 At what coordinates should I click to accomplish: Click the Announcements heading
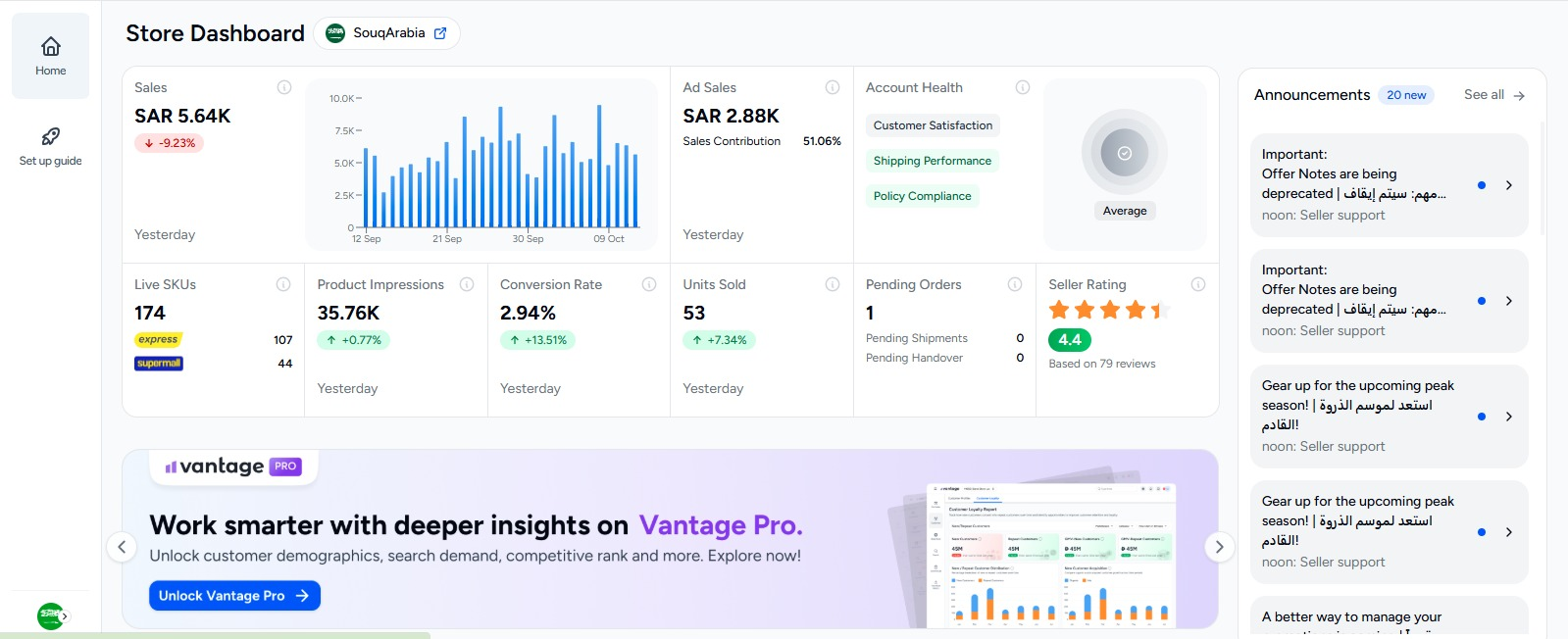tap(1312, 95)
